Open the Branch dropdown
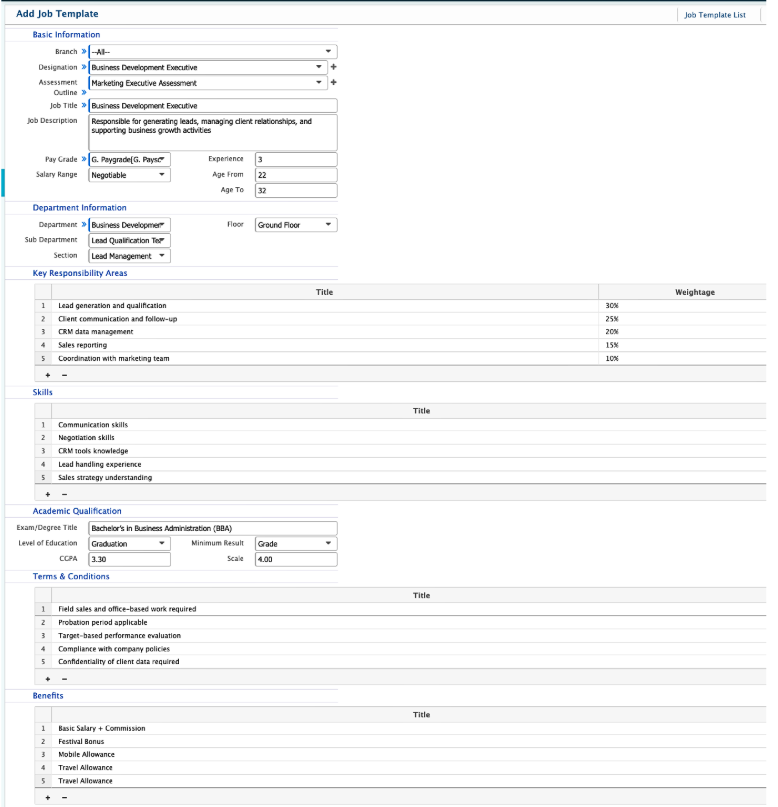Screen dimensions: 778x807 coord(212,51)
